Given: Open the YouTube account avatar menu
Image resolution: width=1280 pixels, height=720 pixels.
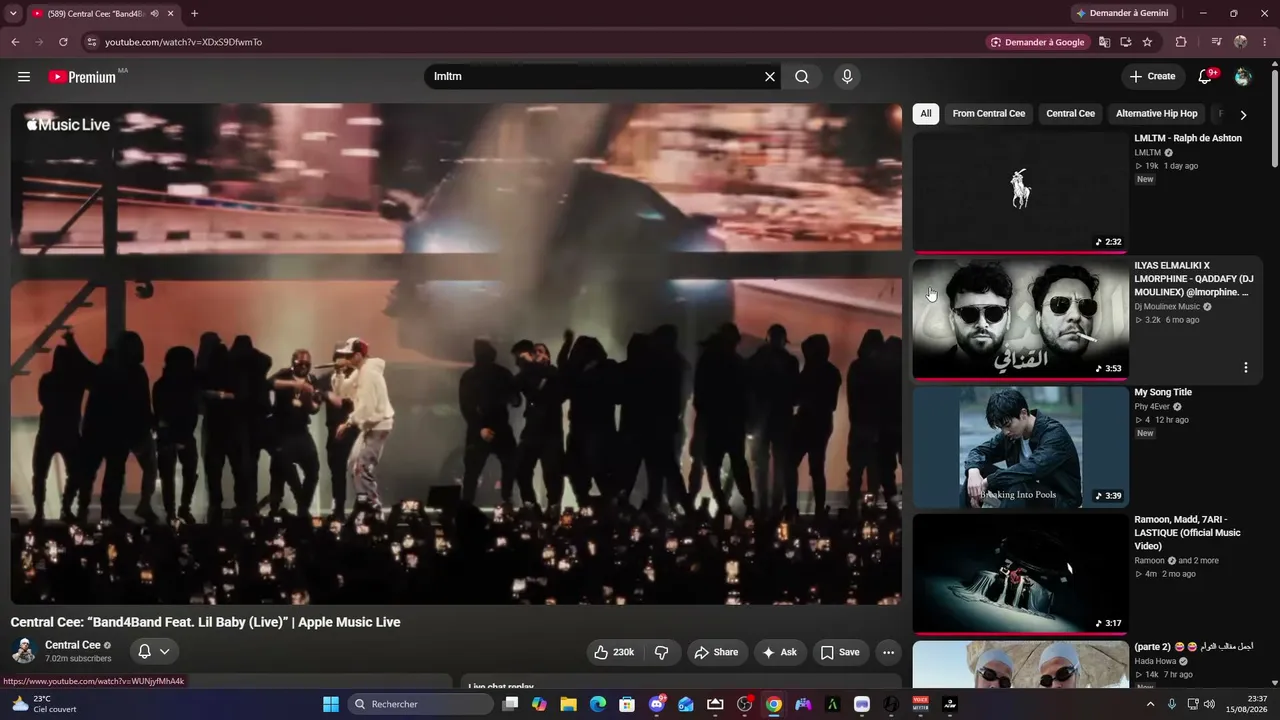Looking at the screenshot, I should click(x=1243, y=77).
